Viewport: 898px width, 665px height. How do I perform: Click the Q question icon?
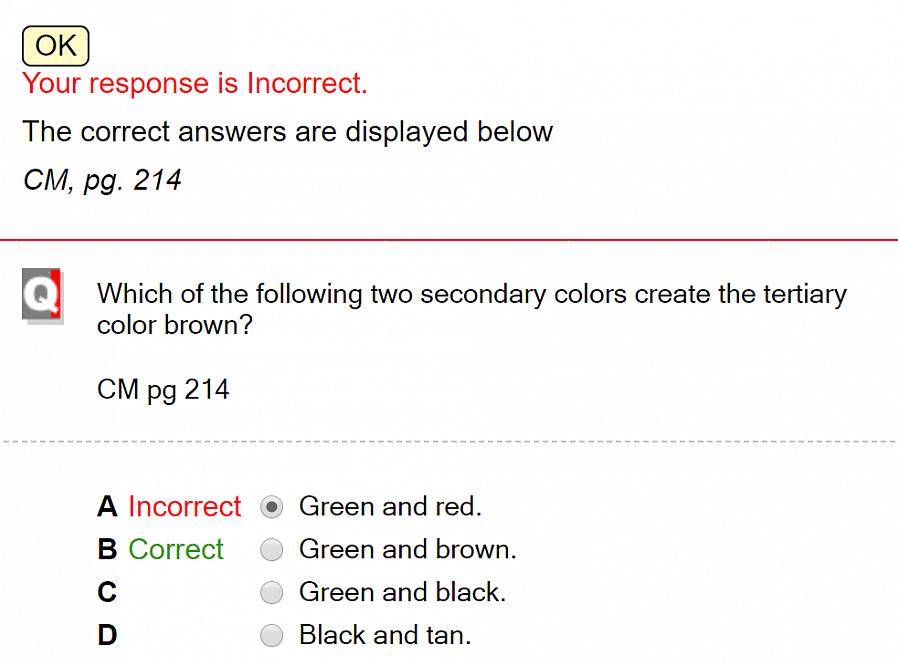42,296
